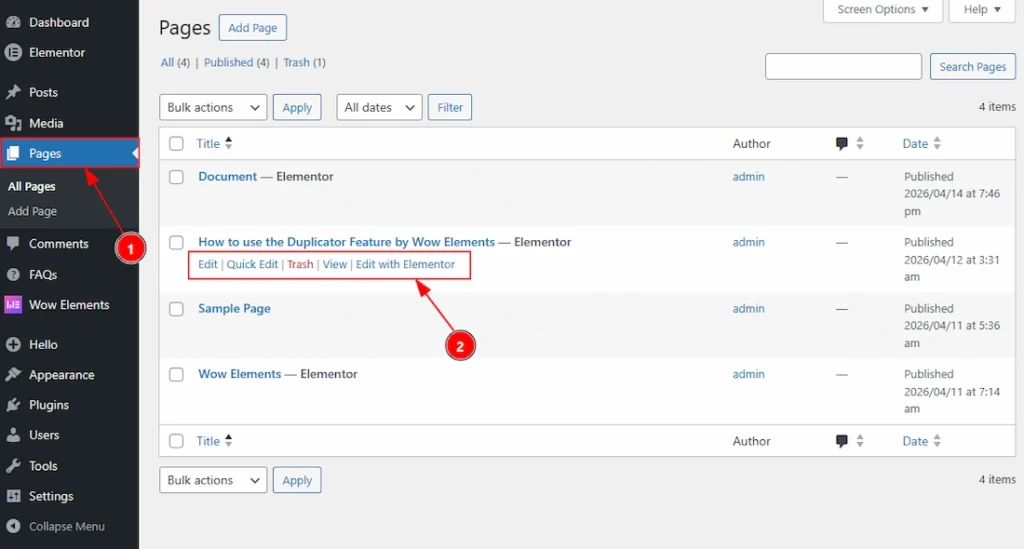Check the Sample Page row checkbox
1024x549 pixels.
click(176, 309)
